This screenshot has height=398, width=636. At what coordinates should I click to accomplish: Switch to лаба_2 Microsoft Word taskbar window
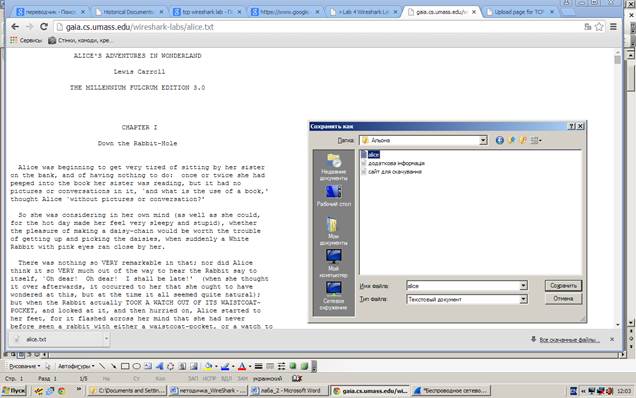(x=289, y=391)
